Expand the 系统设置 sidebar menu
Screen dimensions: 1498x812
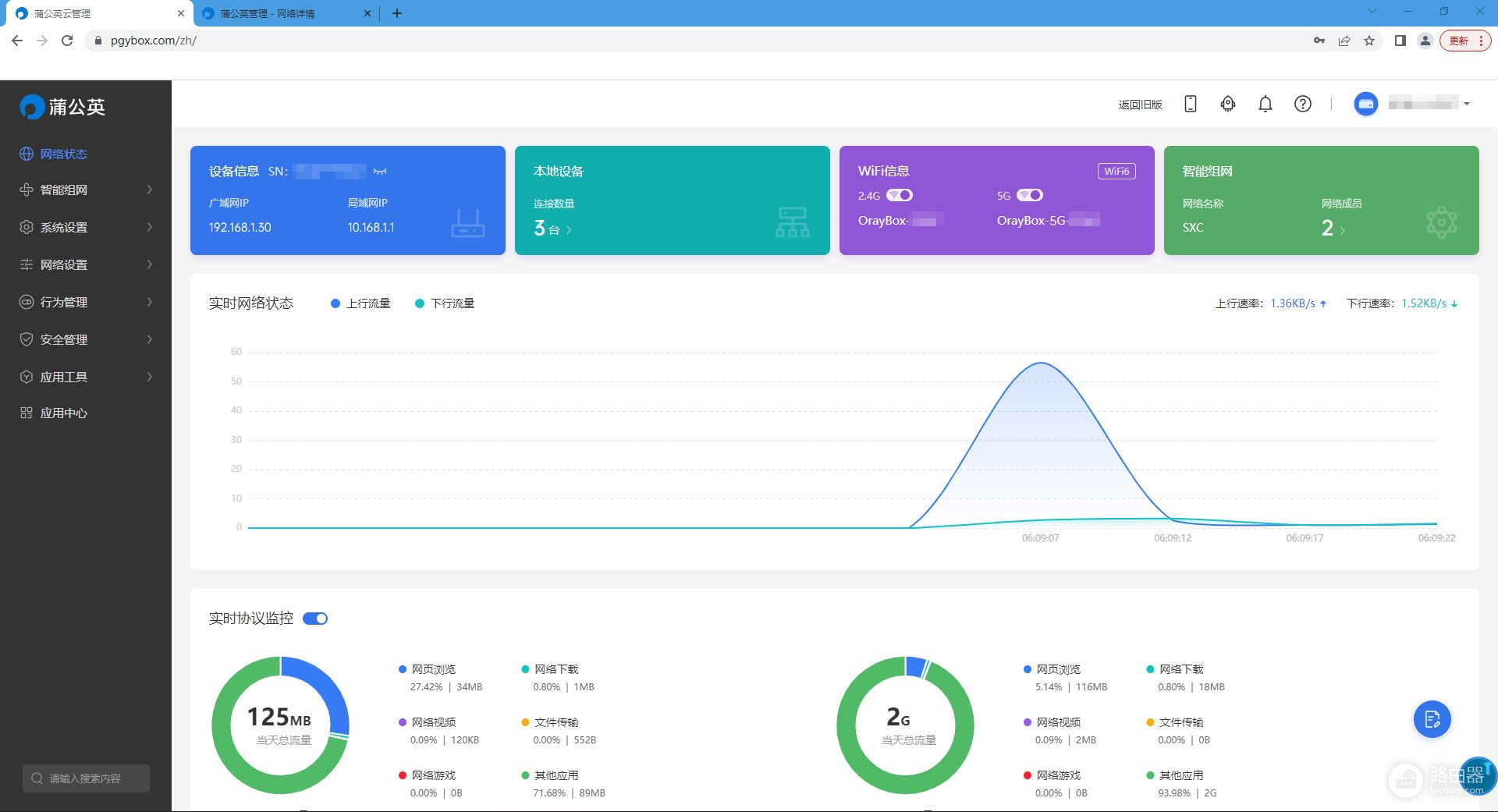coord(86,227)
